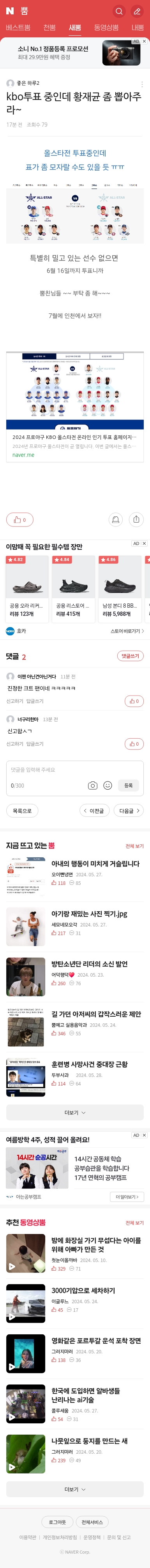The height and width of the screenshot is (1568, 150).
Task: Click the 댓글쓰기 button
Action: click(x=130, y=656)
